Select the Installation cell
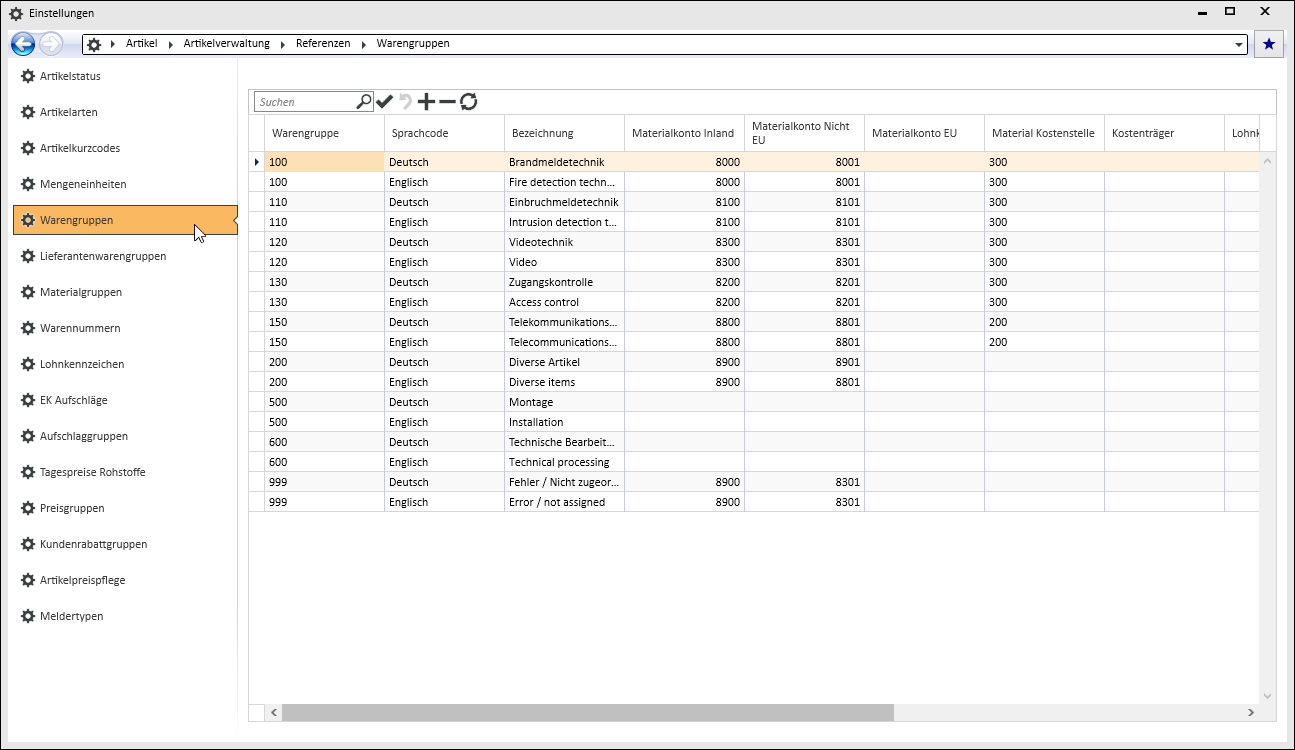Image resolution: width=1295 pixels, height=750 pixels. [565, 422]
